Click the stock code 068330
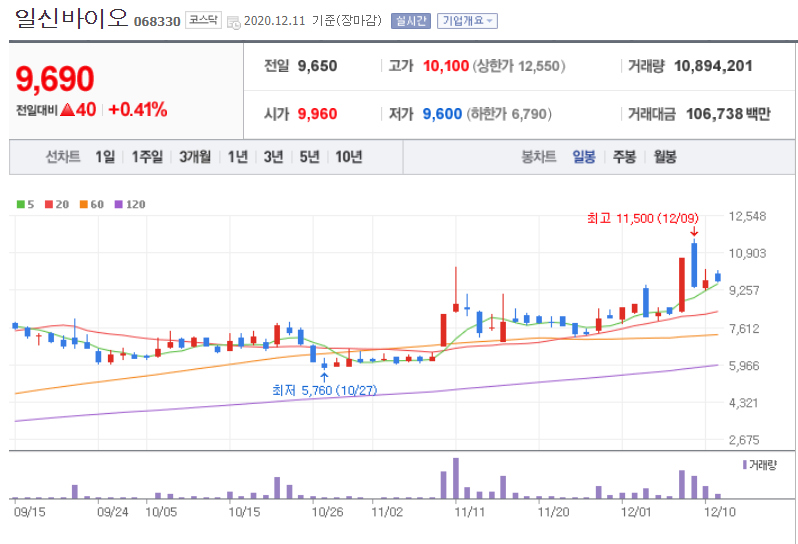The width and height of the screenshot is (798, 544). (157, 21)
